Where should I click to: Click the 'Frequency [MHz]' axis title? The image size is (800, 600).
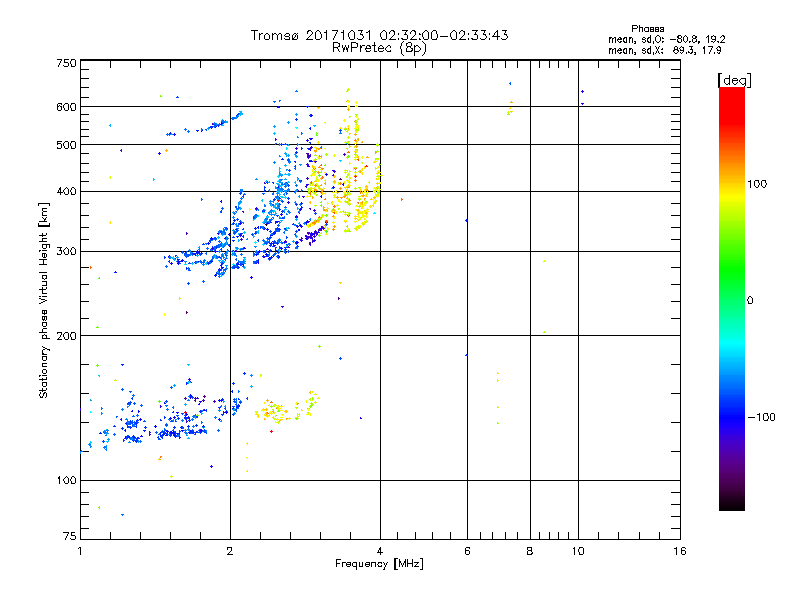click(x=379, y=564)
